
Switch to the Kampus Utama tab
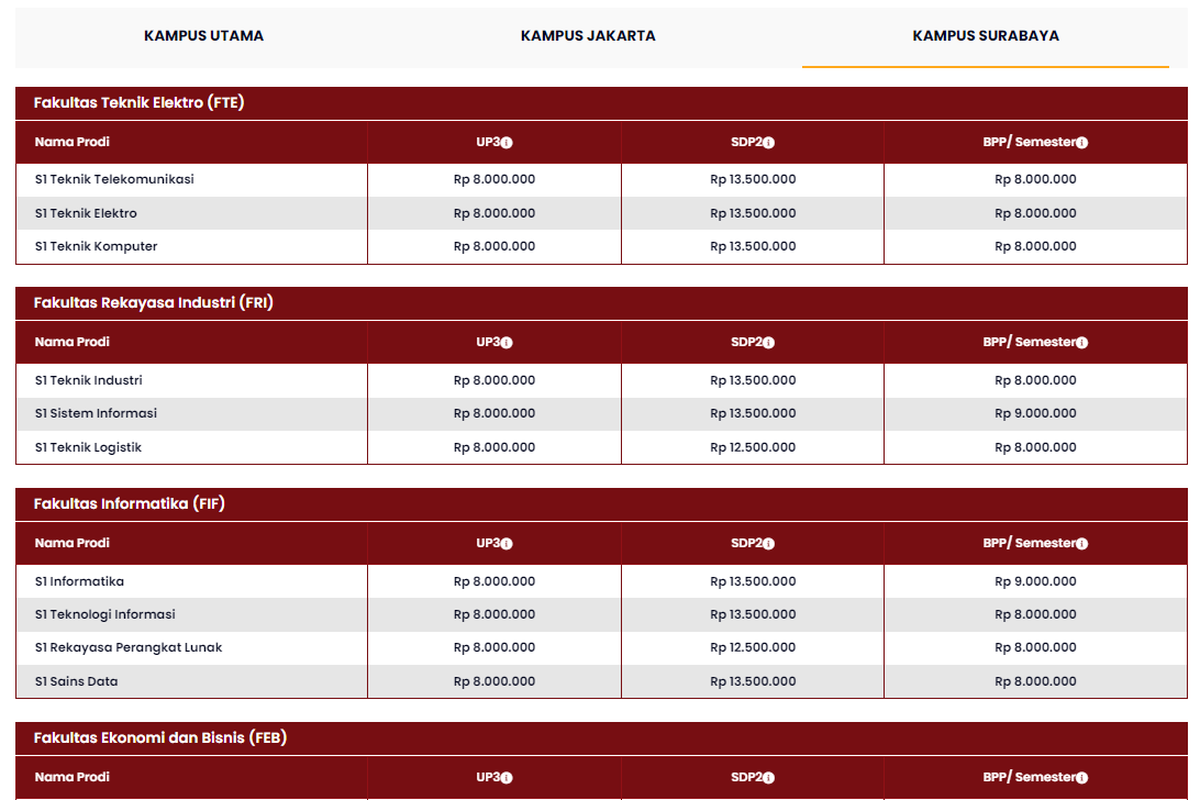(x=204, y=36)
